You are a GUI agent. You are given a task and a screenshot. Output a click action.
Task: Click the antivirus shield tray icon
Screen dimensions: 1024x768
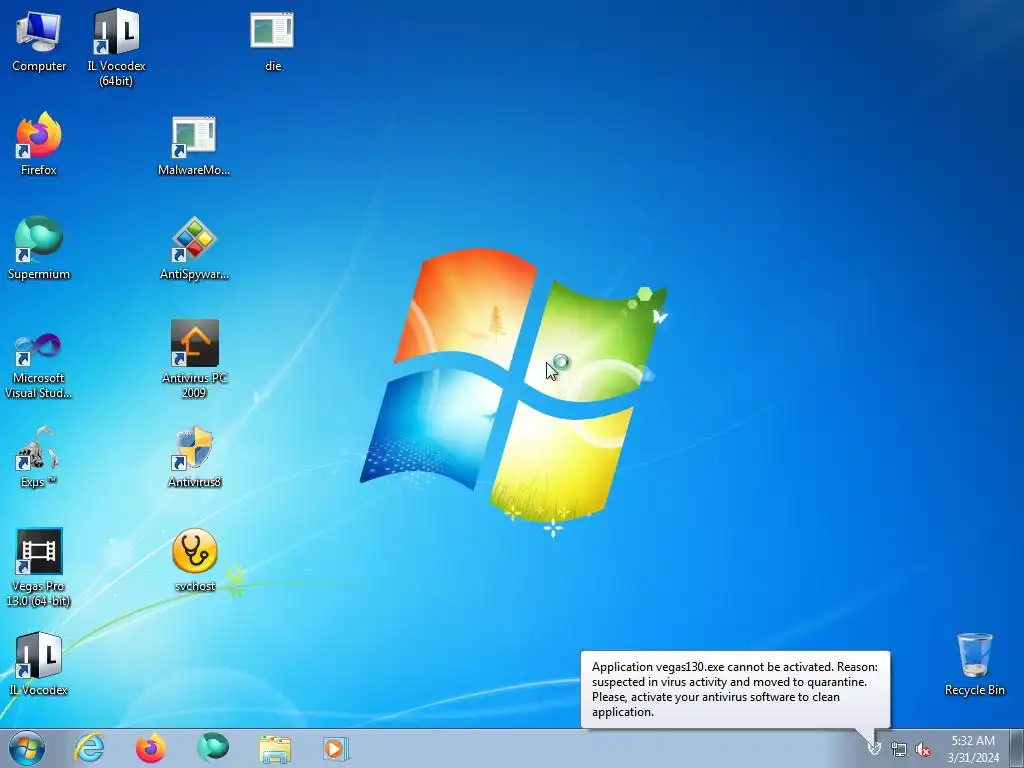tap(874, 748)
